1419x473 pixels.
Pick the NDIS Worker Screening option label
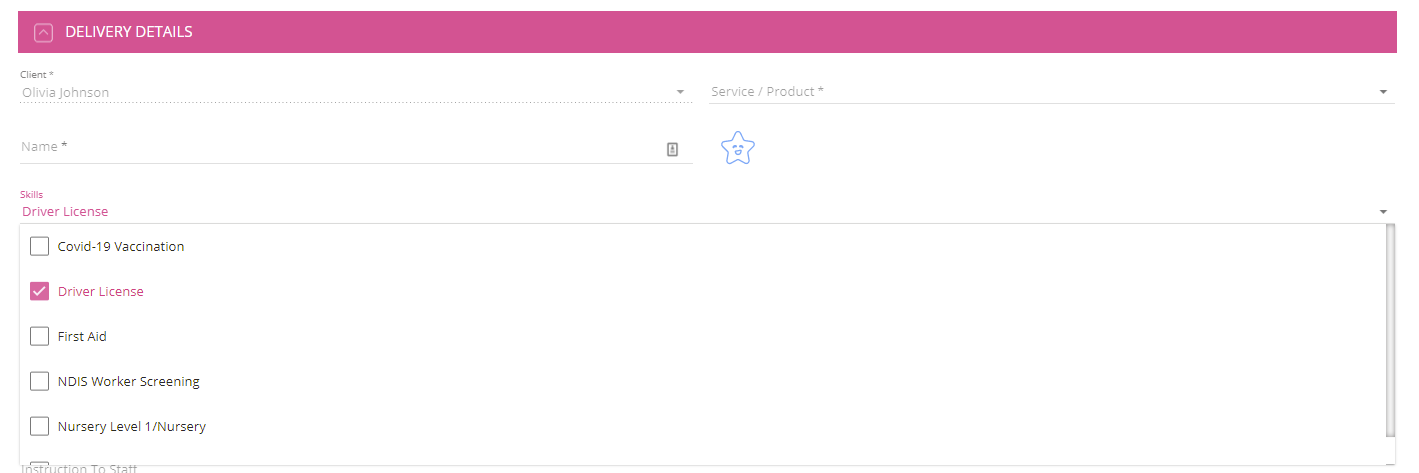point(128,382)
